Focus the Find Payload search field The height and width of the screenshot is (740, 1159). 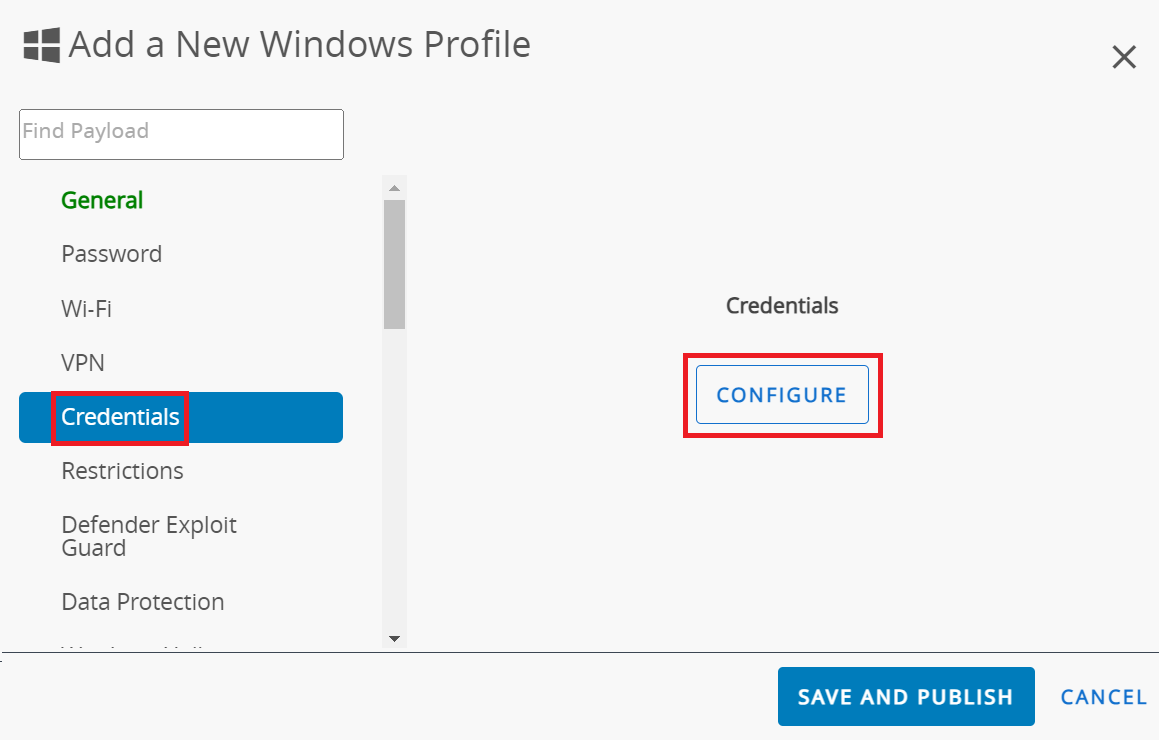(x=181, y=134)
